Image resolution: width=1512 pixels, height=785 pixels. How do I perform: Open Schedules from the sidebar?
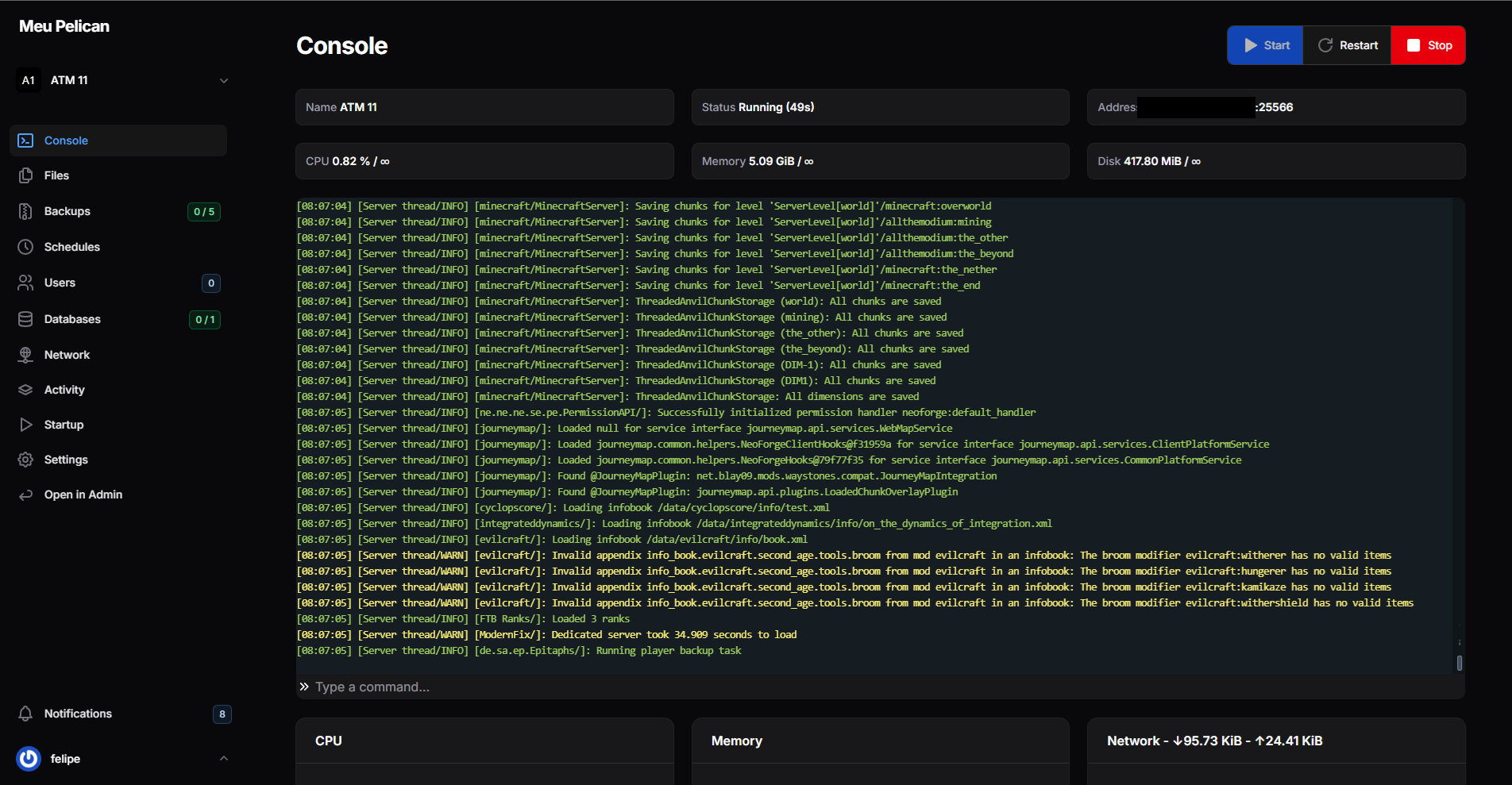click(x=118, y=247)
